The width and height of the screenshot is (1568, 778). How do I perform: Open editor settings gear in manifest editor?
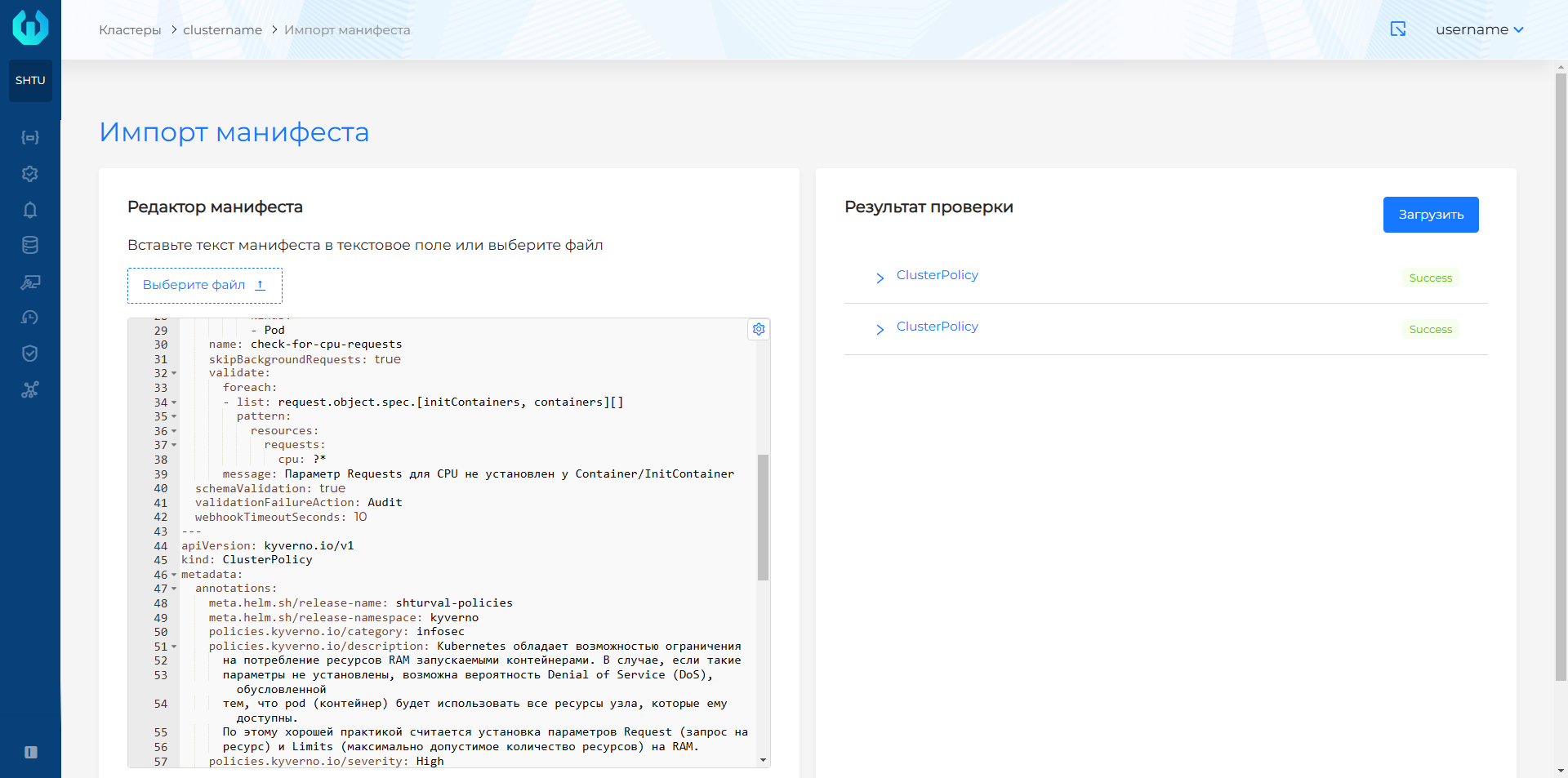click(x=759, y=329)
